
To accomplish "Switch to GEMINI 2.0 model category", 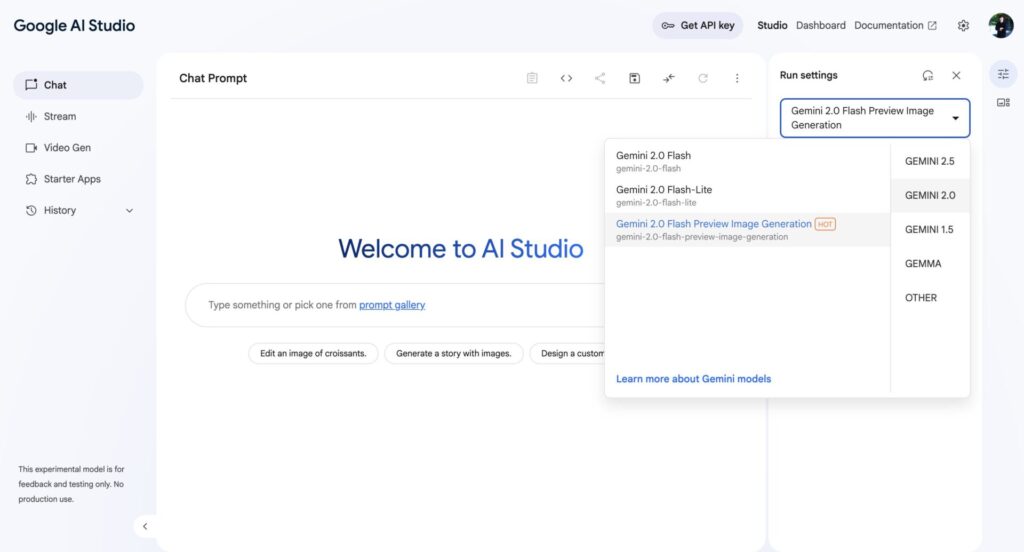I will coord(929,195).
